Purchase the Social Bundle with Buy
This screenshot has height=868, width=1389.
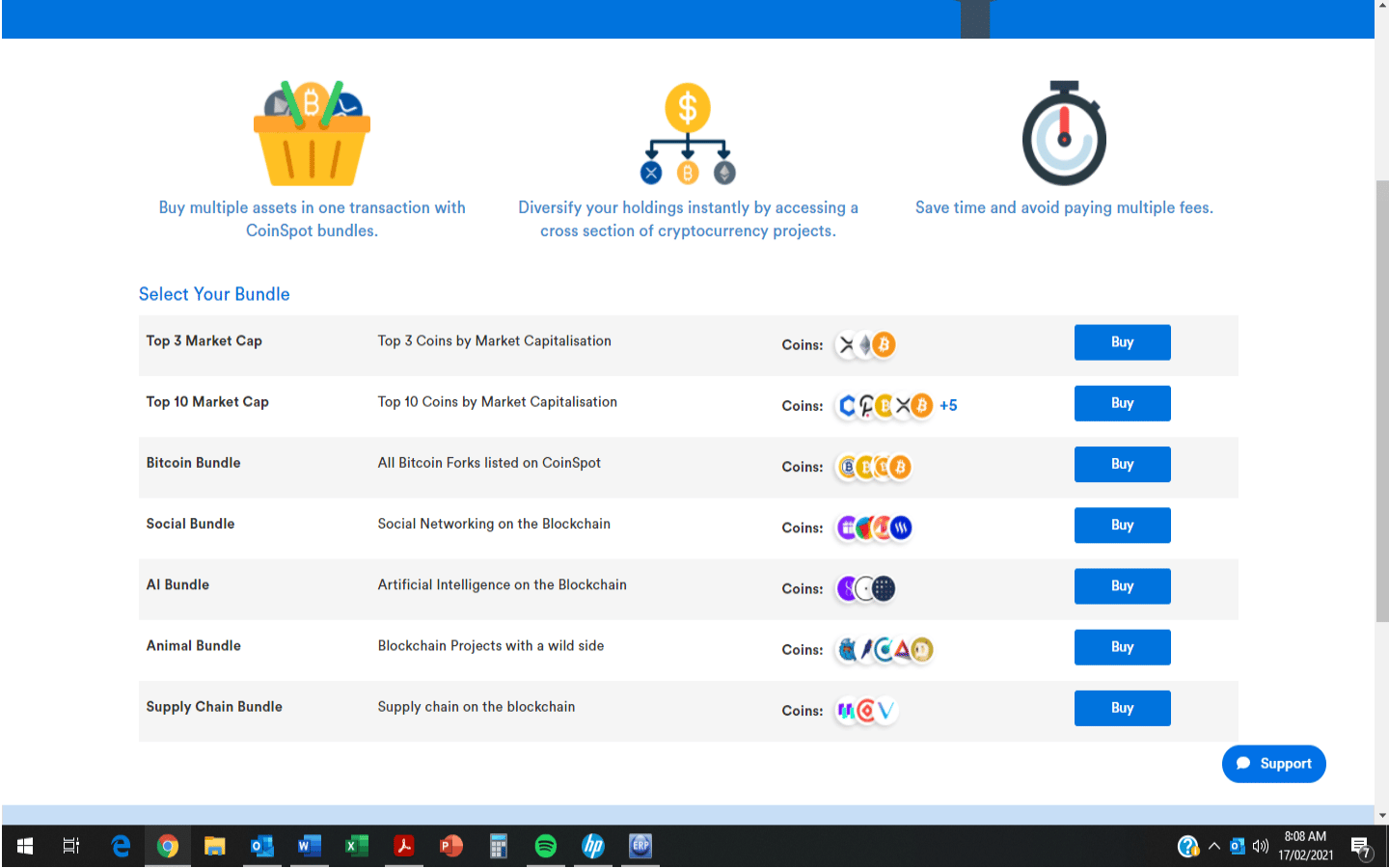coord(1122,526)
